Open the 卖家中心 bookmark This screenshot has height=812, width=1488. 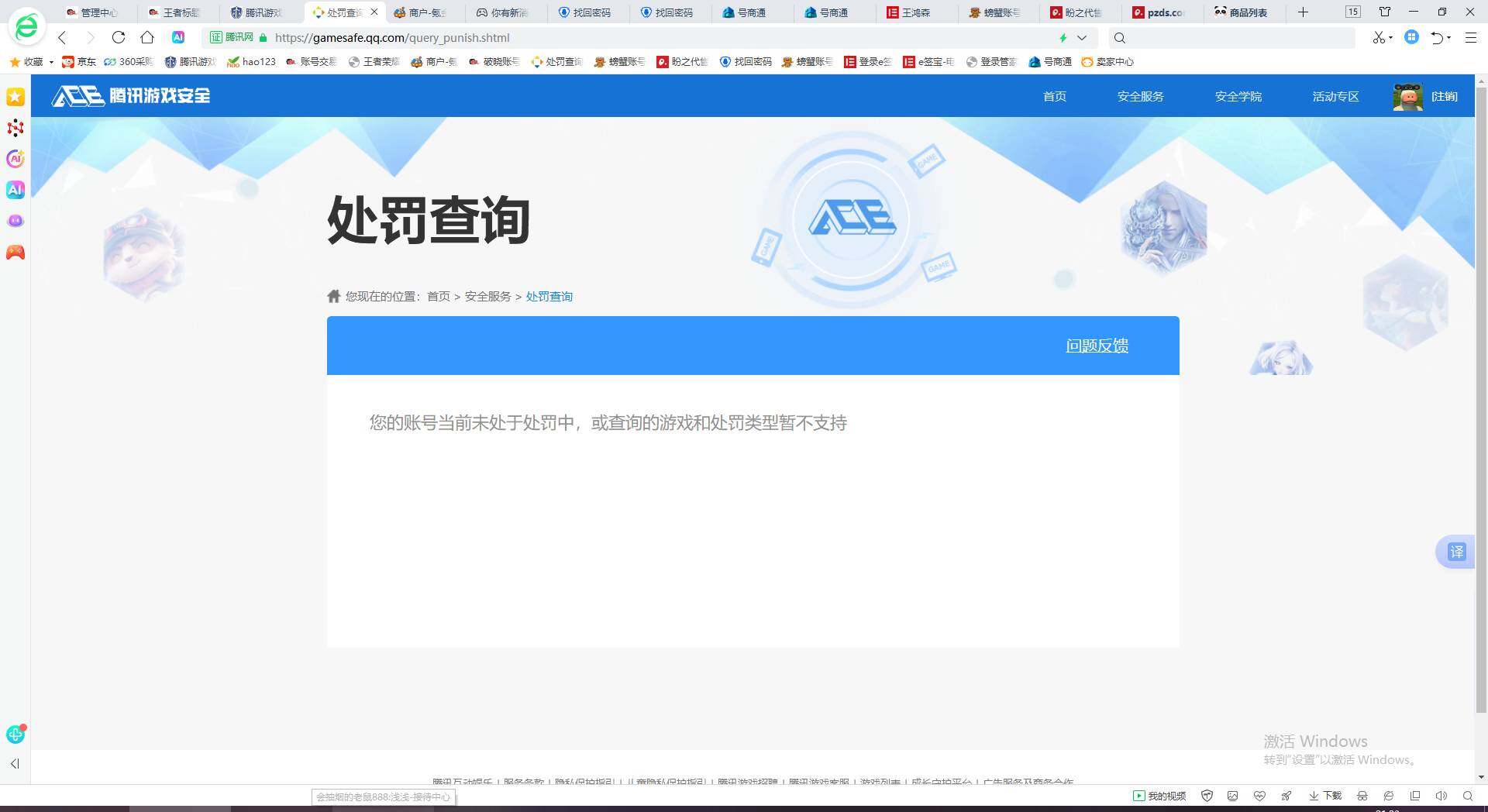click(1107, 62)
